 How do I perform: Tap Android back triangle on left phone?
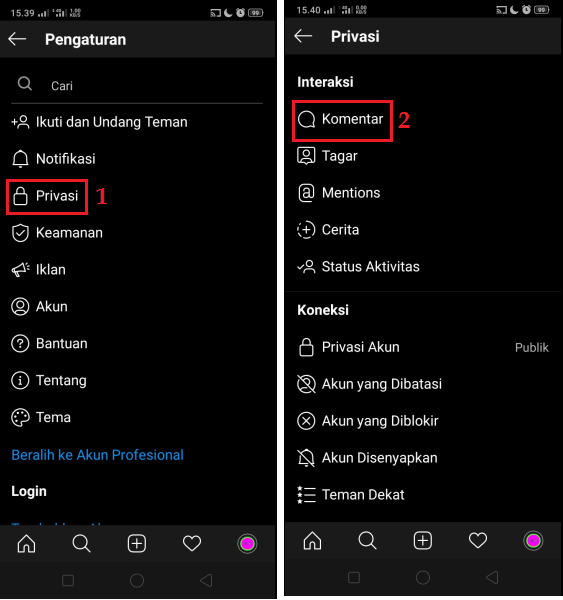[206, 580]
